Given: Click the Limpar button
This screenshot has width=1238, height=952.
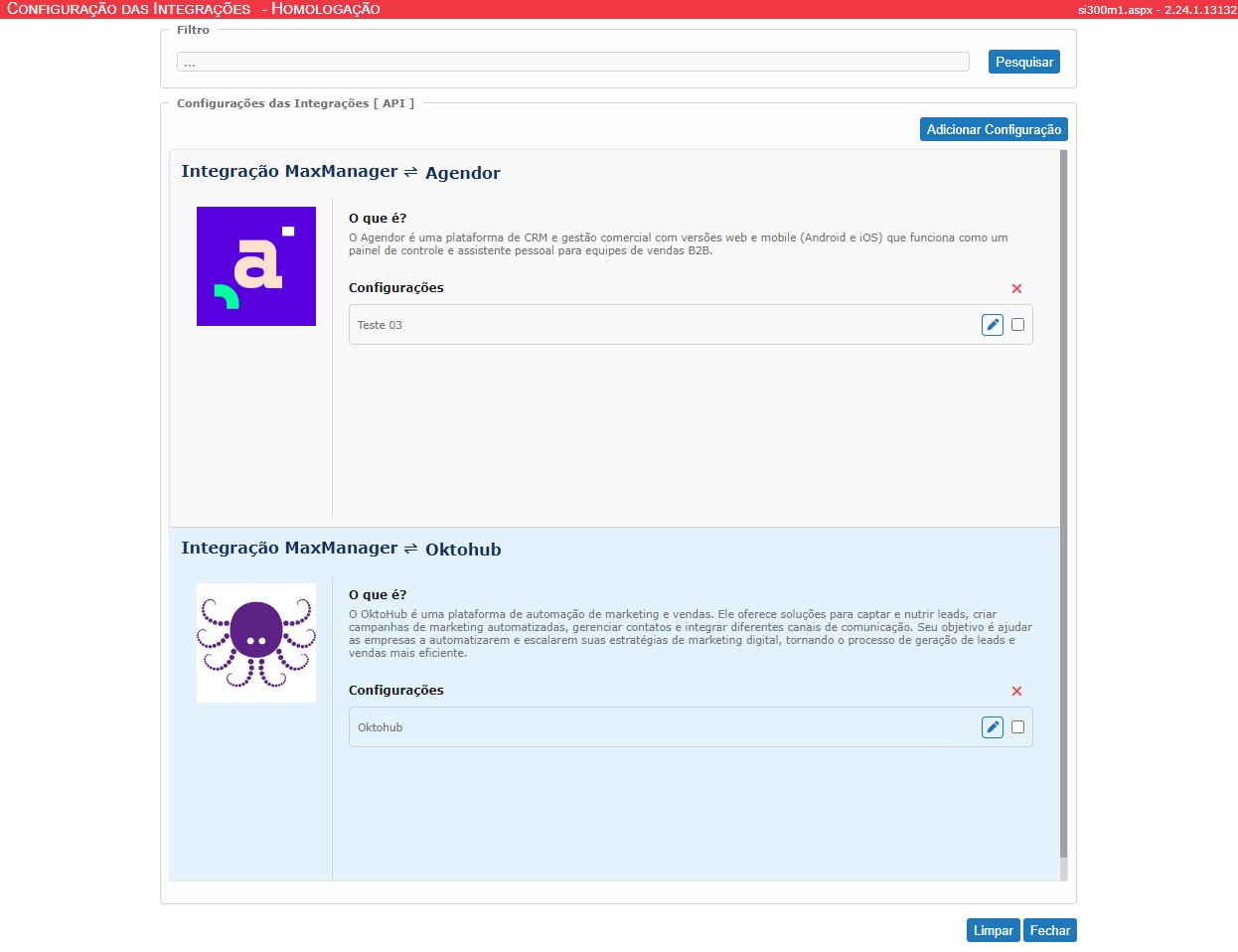Looking at the screenshot, I should click(993, 930).
